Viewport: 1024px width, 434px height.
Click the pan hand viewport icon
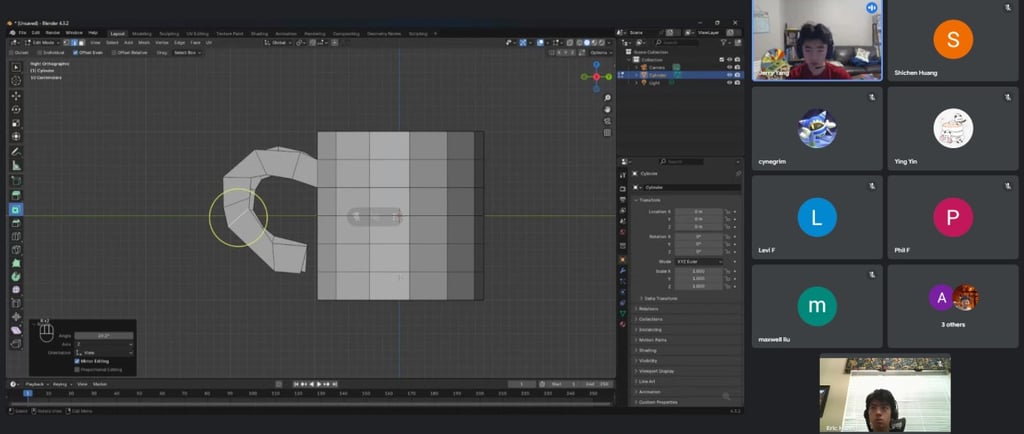tap(607, 109)
